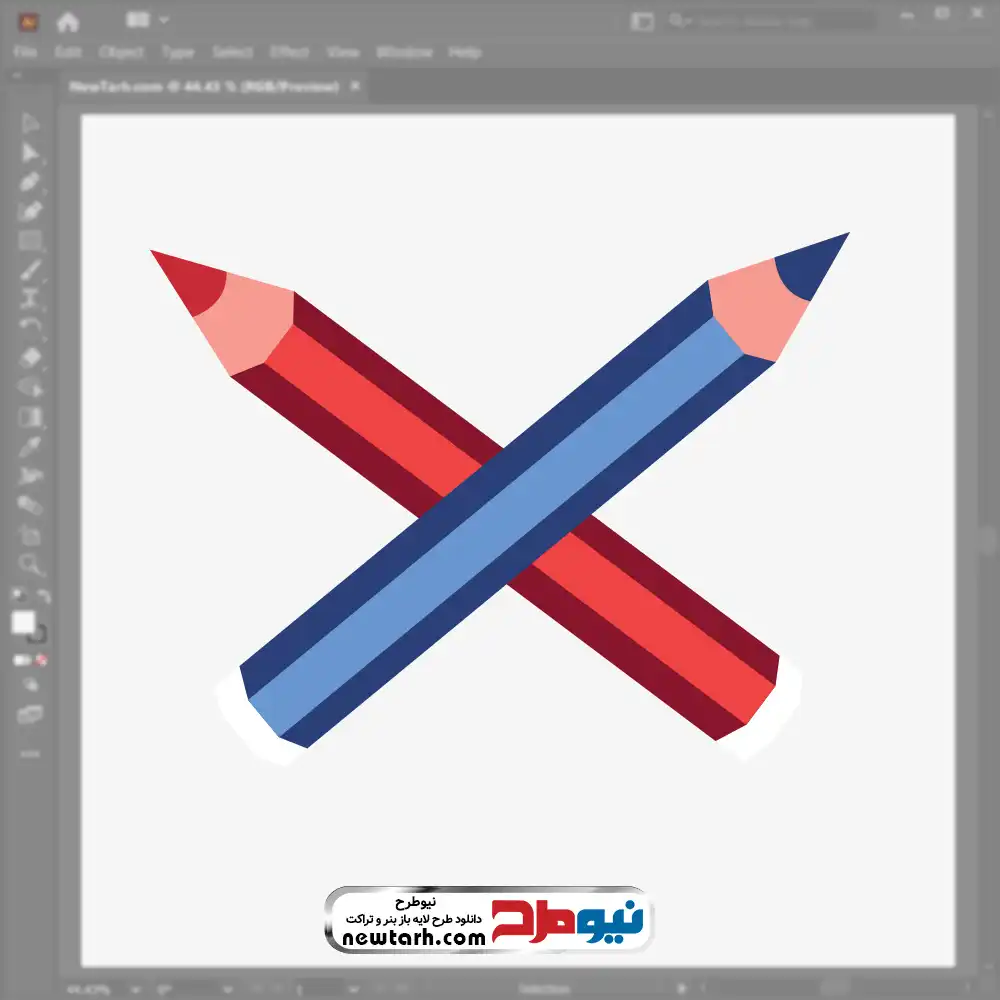The width and height of the screenshot is (1000, 1000).
Task: Select the Rectangle tool
Action: [x=30, y=240]
